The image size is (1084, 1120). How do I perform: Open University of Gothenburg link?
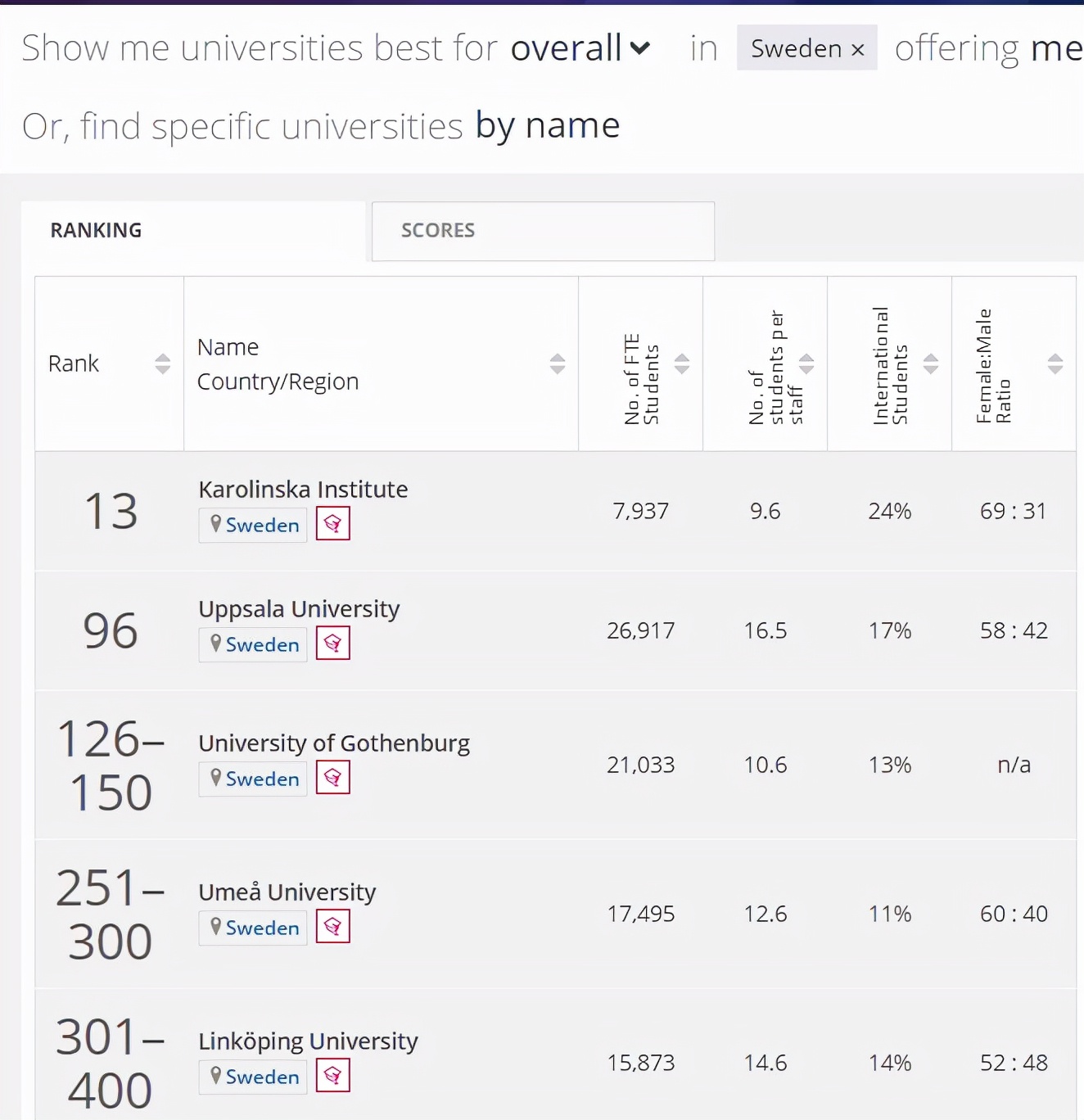pyautogui.click(x=334, y=743)
